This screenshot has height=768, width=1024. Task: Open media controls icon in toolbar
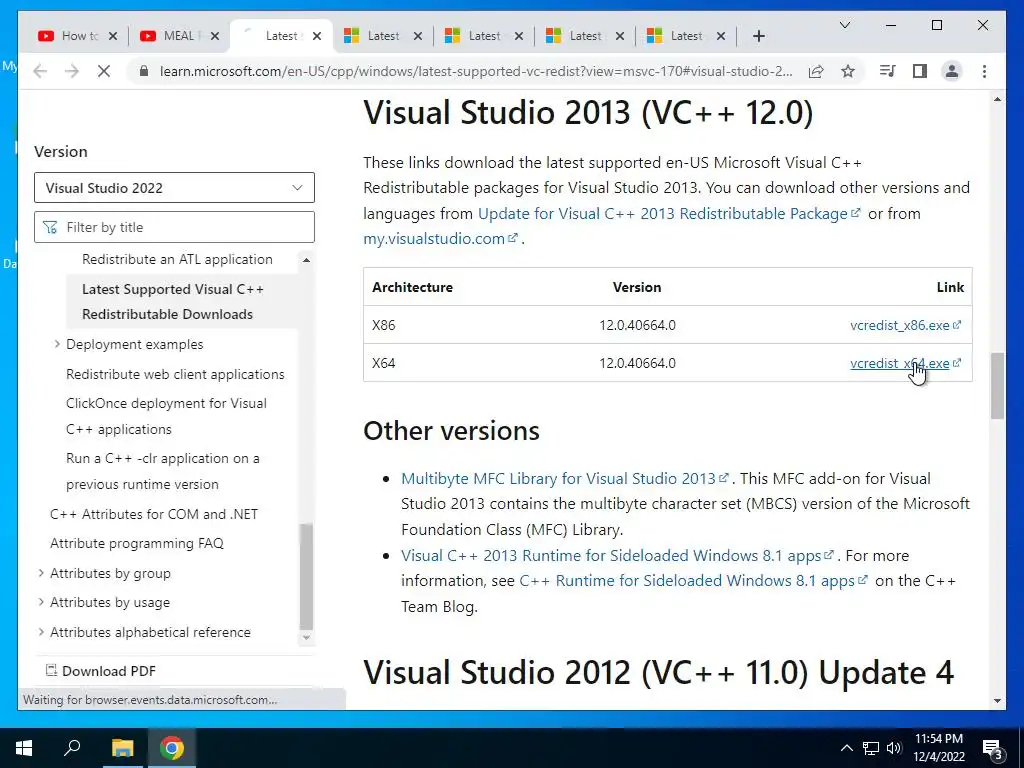pos(888,71)
